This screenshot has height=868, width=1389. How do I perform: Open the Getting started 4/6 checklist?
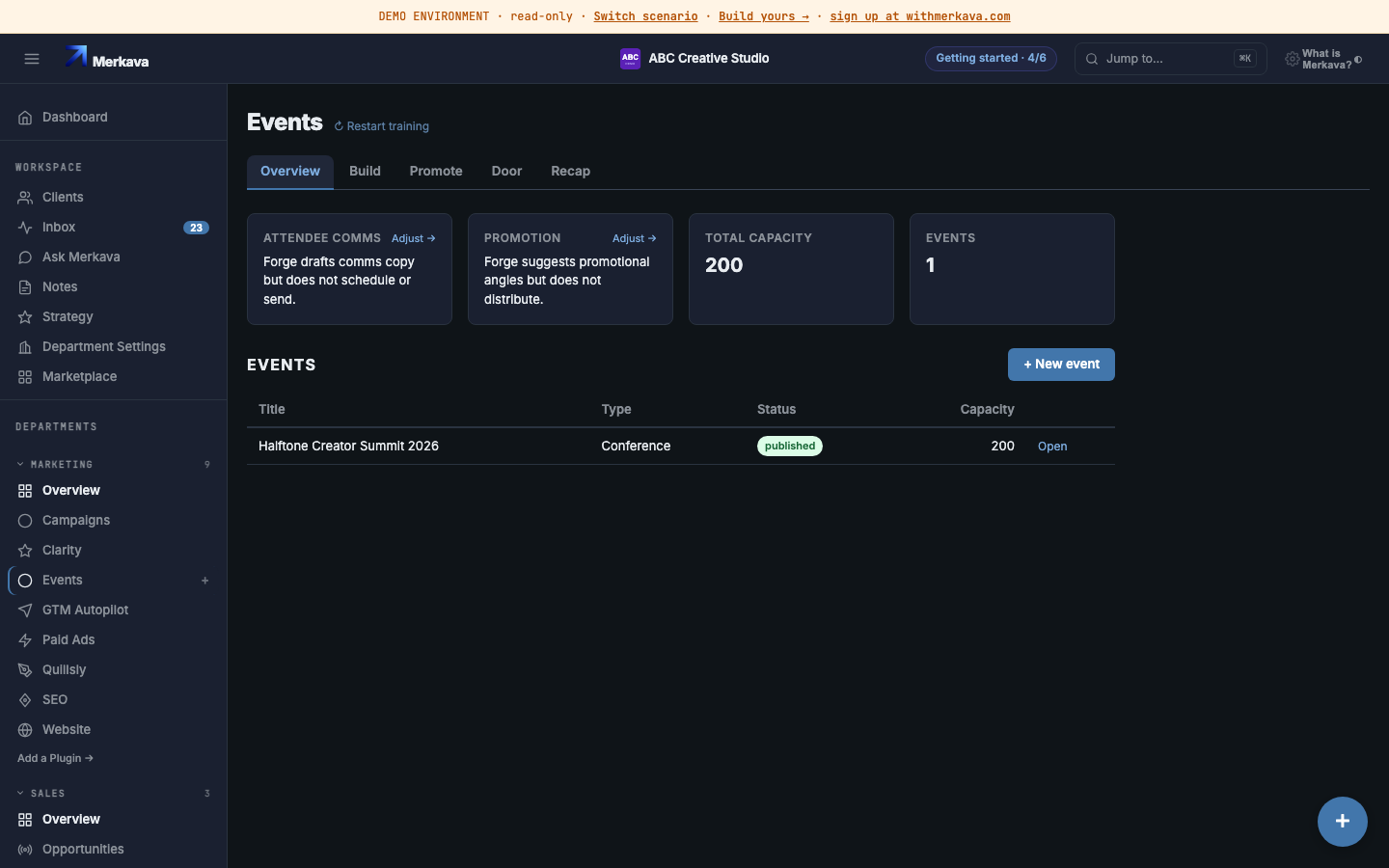991,59
